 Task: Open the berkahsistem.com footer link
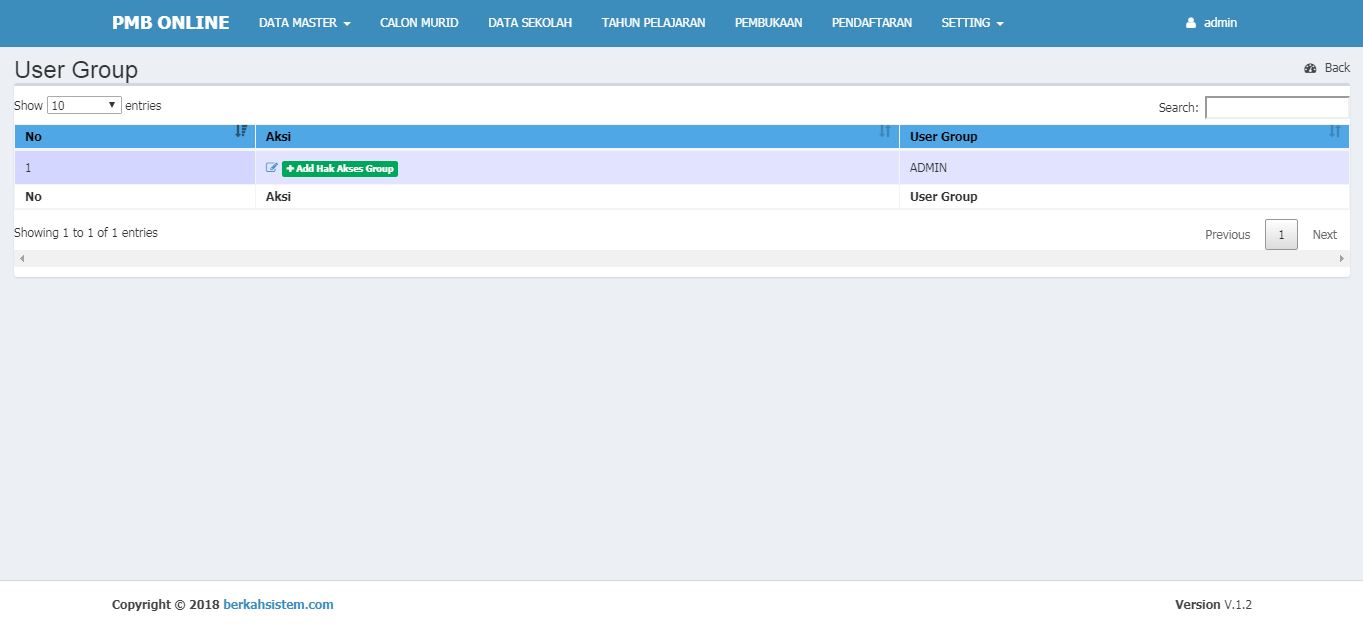tap(278, 605)
